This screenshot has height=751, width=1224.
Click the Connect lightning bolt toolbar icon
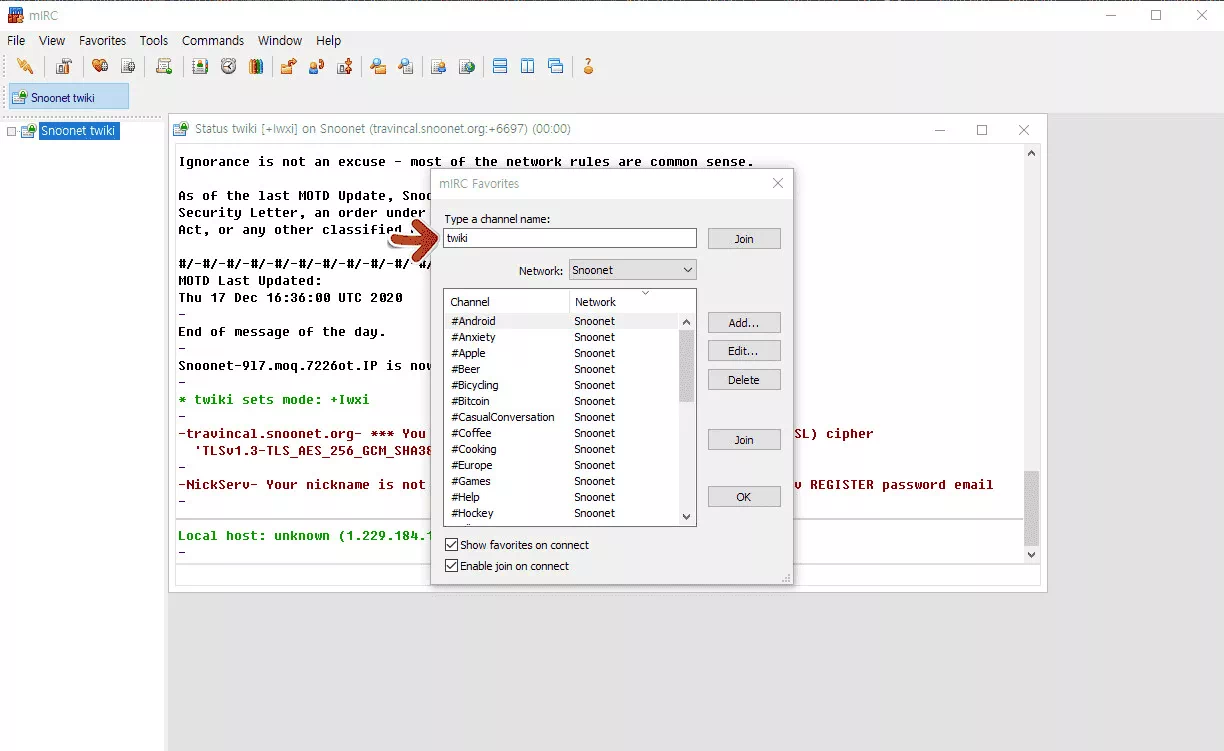coord(25,67)
